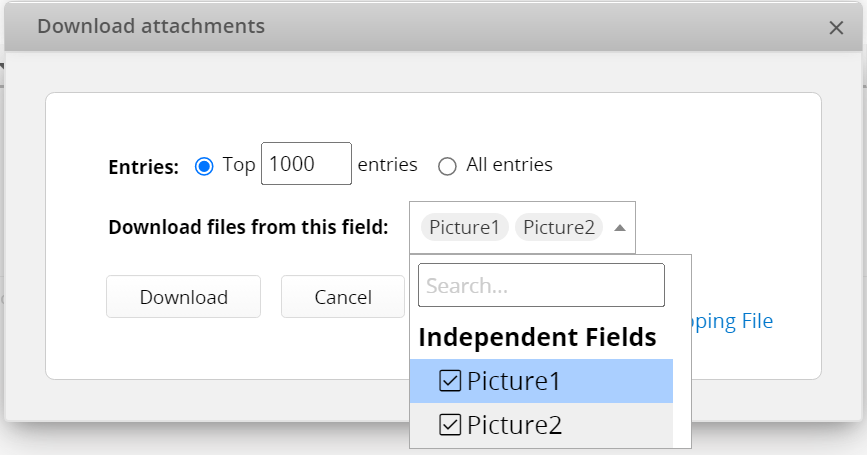Screen dimensions: 867x455
Task: Click the Picture1 chip in the field selector
Action: coord(464,227)
